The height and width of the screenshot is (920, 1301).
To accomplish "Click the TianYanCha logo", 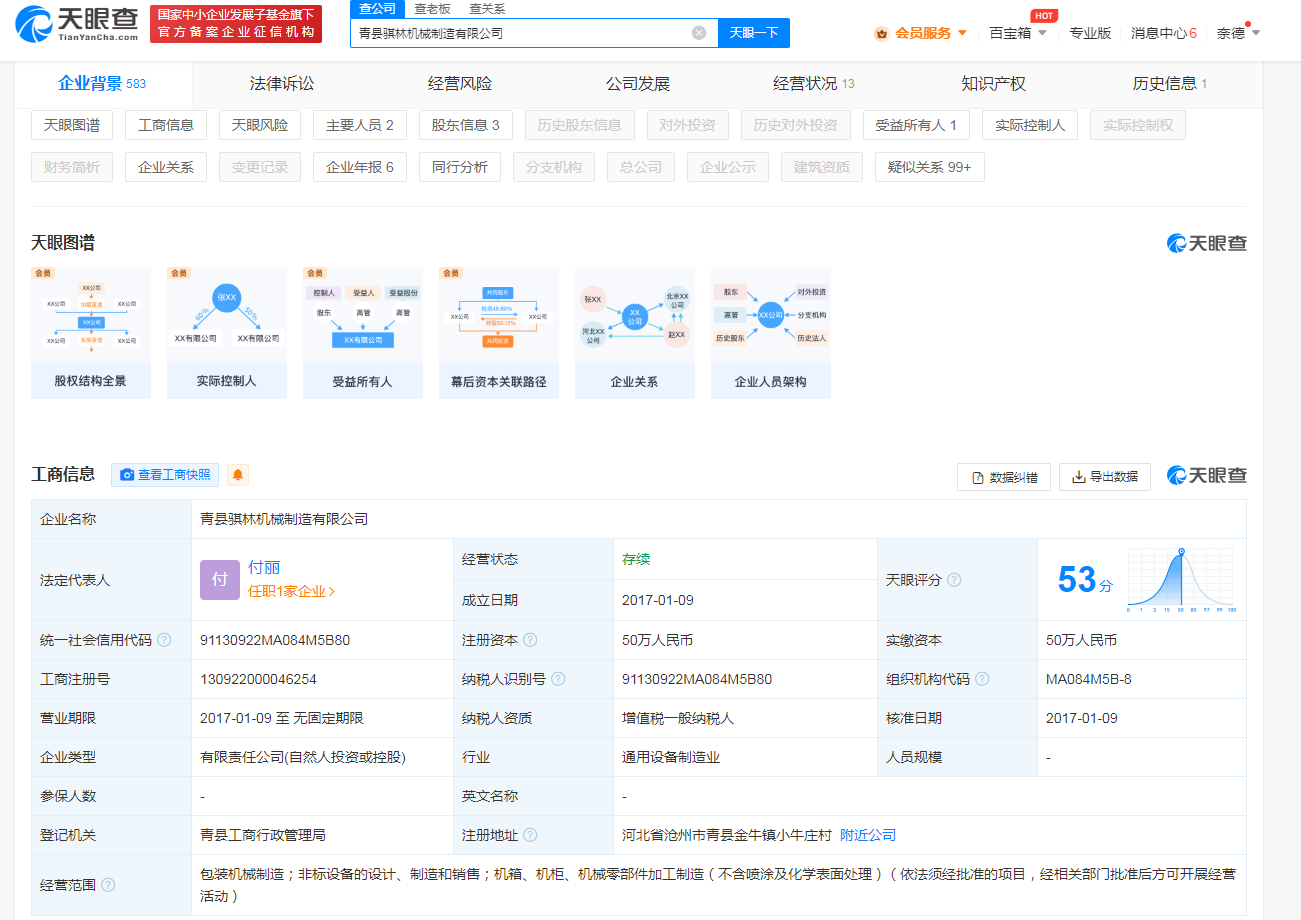I will click(x=77, y=24).
